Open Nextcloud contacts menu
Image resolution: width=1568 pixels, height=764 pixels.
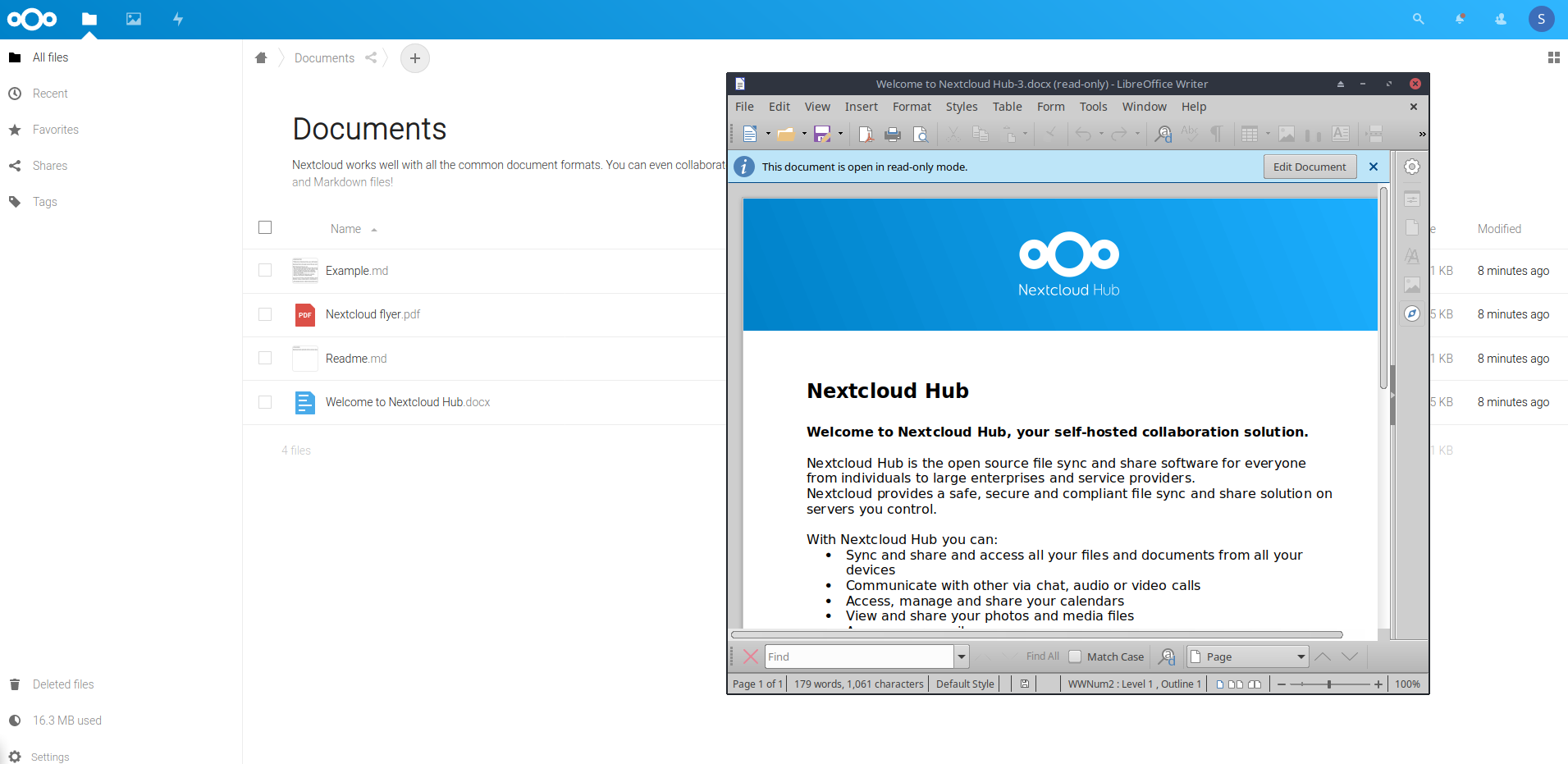(x=1501, y=19)
